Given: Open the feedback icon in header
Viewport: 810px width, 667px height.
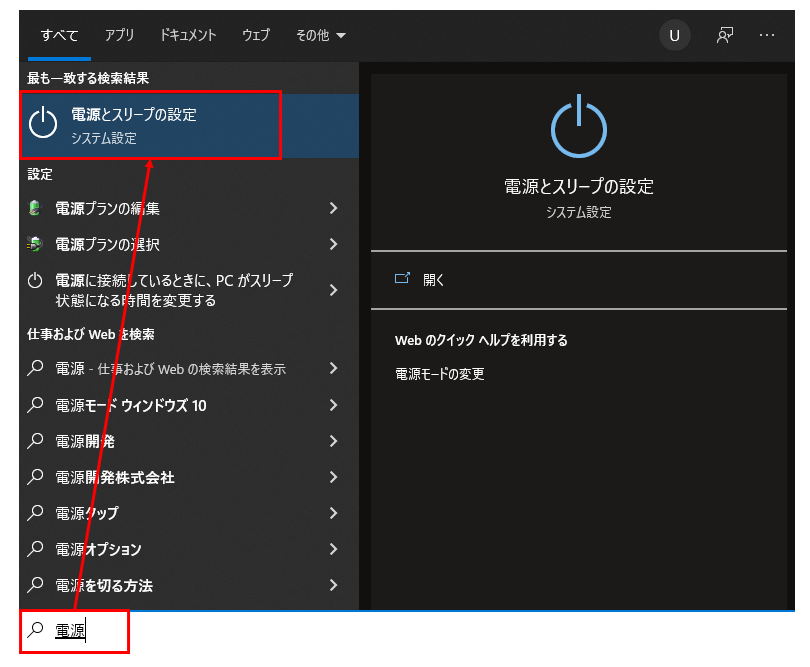Looking at the screenshot, I should (725, 35).
